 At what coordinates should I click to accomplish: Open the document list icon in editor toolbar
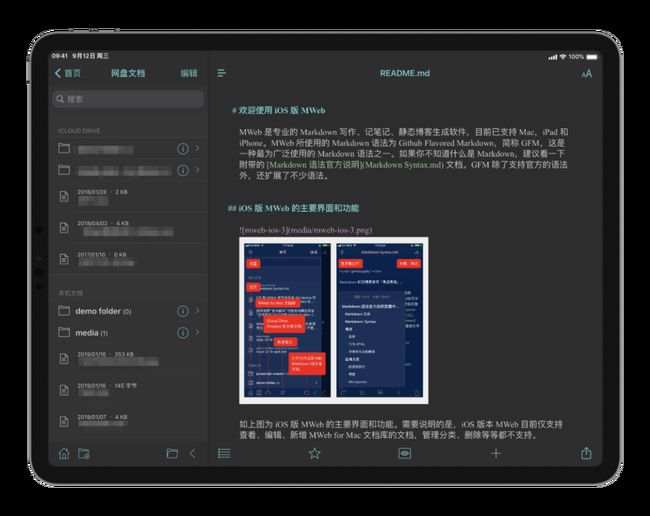coord(224,453)
